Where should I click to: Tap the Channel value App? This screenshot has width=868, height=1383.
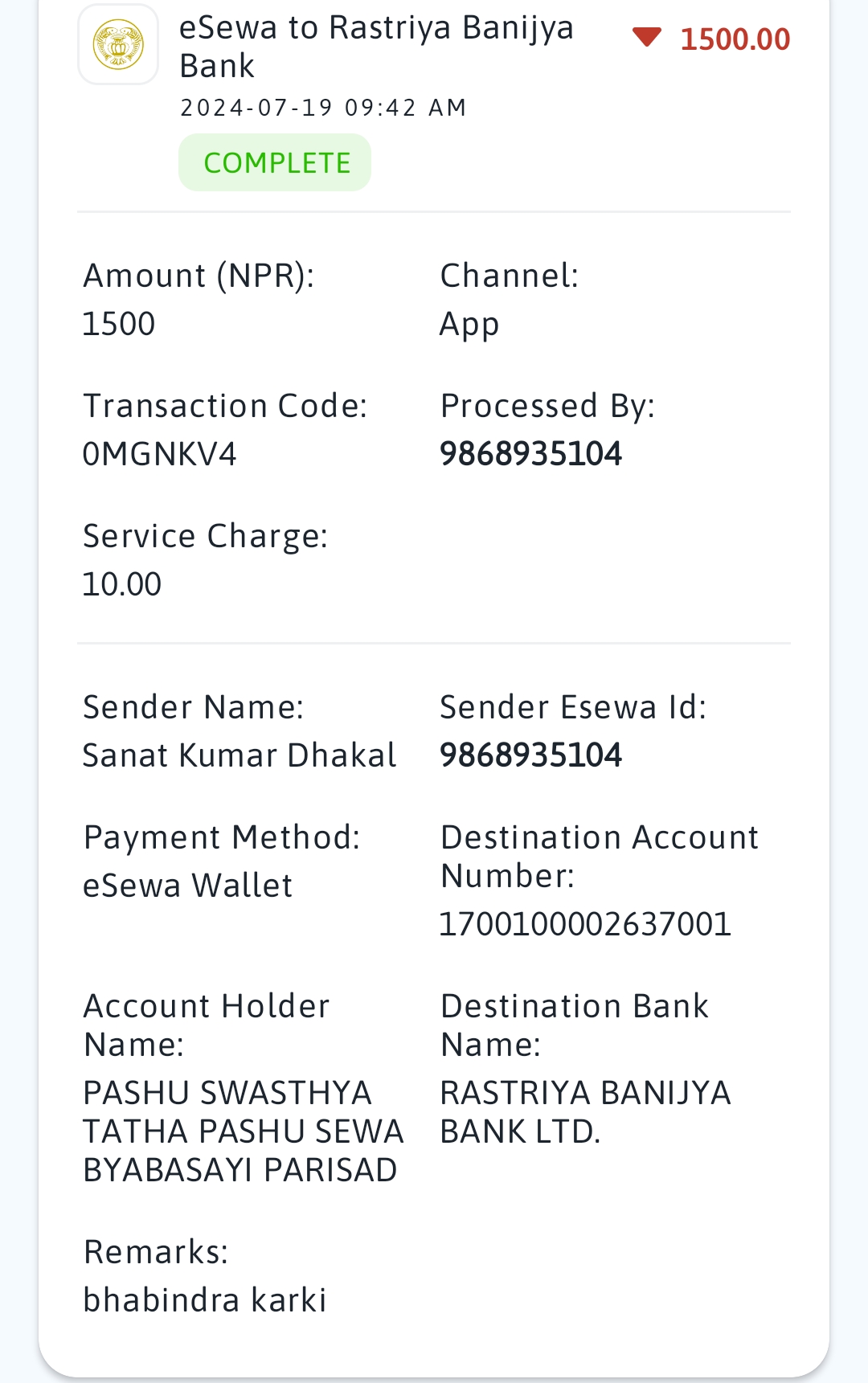469,325
